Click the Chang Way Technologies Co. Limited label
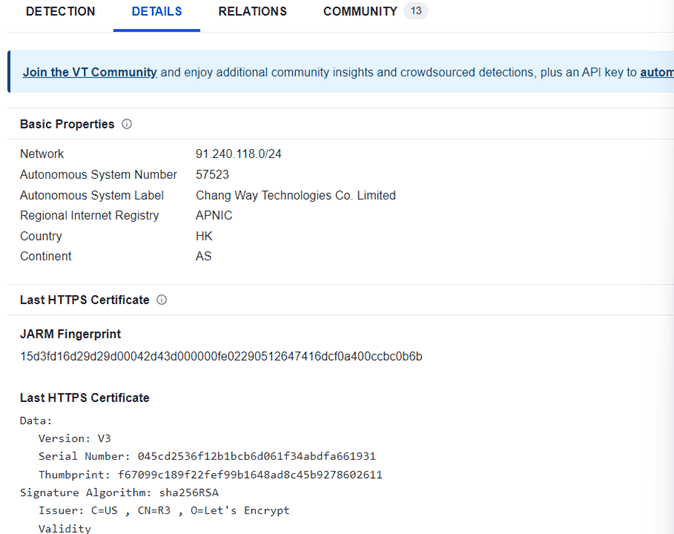The image size is (674, 534). (295, 196)
